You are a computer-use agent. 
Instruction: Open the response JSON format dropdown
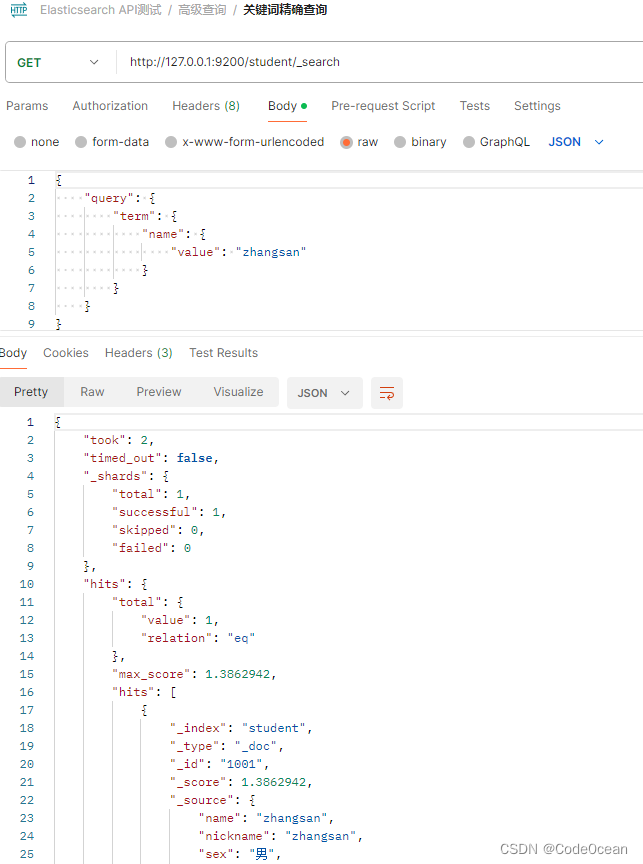click(x=324, y=393)
